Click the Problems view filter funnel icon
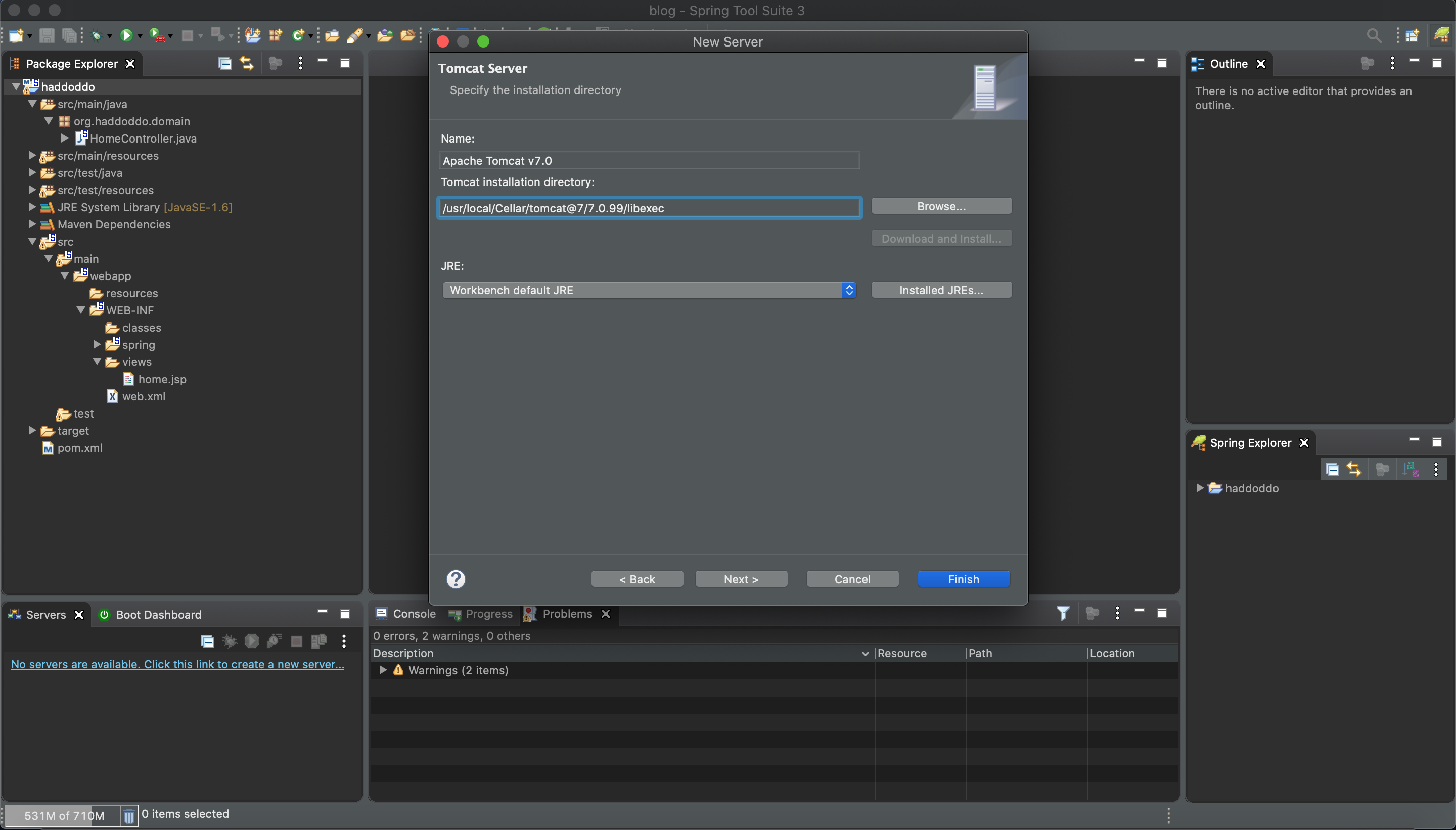This screenshot has width=1456, height=830. [x=1063, y=613]
